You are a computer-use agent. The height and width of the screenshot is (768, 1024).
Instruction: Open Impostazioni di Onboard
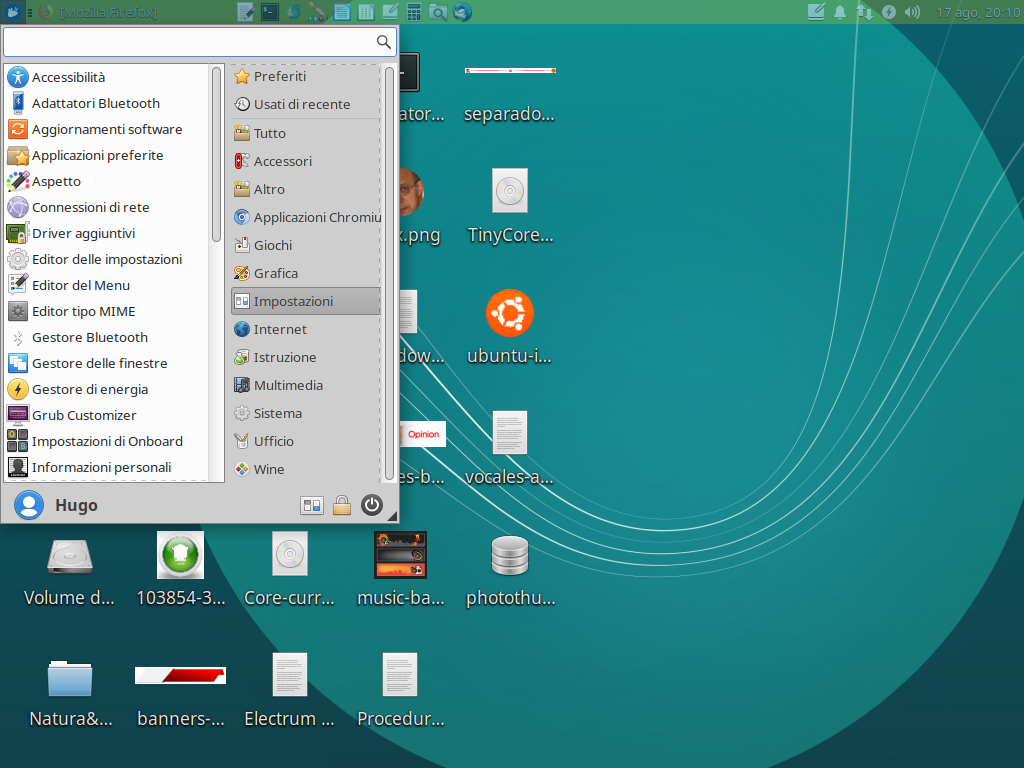[x=106, y=441]
